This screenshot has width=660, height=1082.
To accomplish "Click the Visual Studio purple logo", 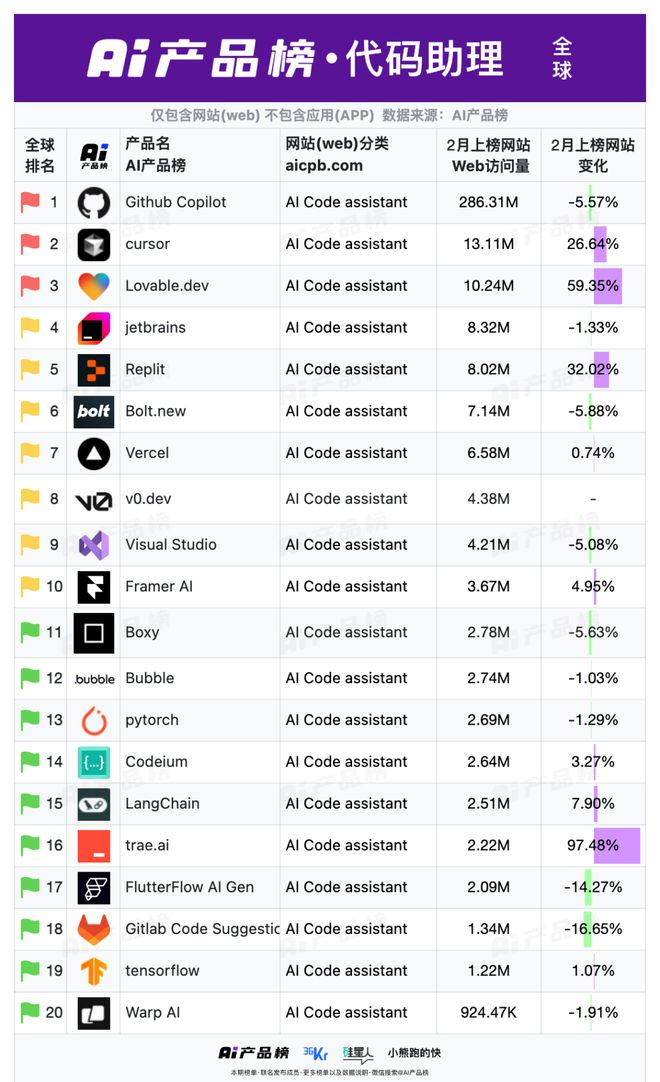I will coord(94,545).
